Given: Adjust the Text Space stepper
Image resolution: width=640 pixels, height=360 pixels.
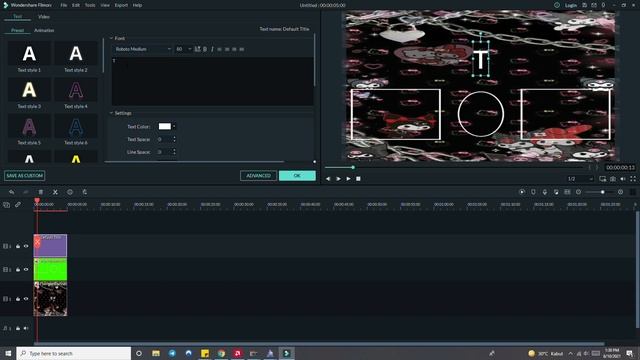Looking at the screenshot, I should pos(174,139).
